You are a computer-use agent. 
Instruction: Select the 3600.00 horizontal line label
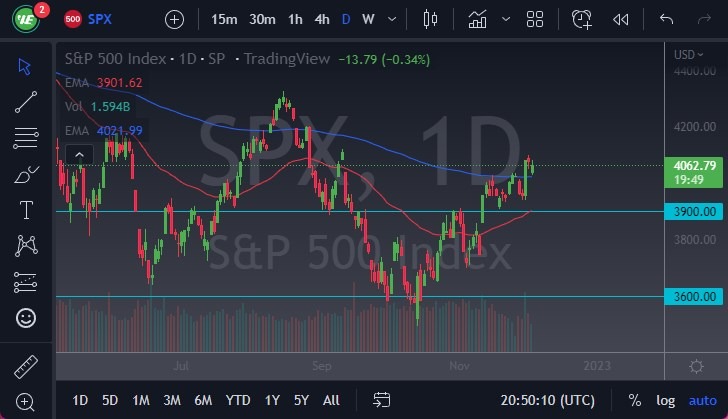[x=694, y=296]
